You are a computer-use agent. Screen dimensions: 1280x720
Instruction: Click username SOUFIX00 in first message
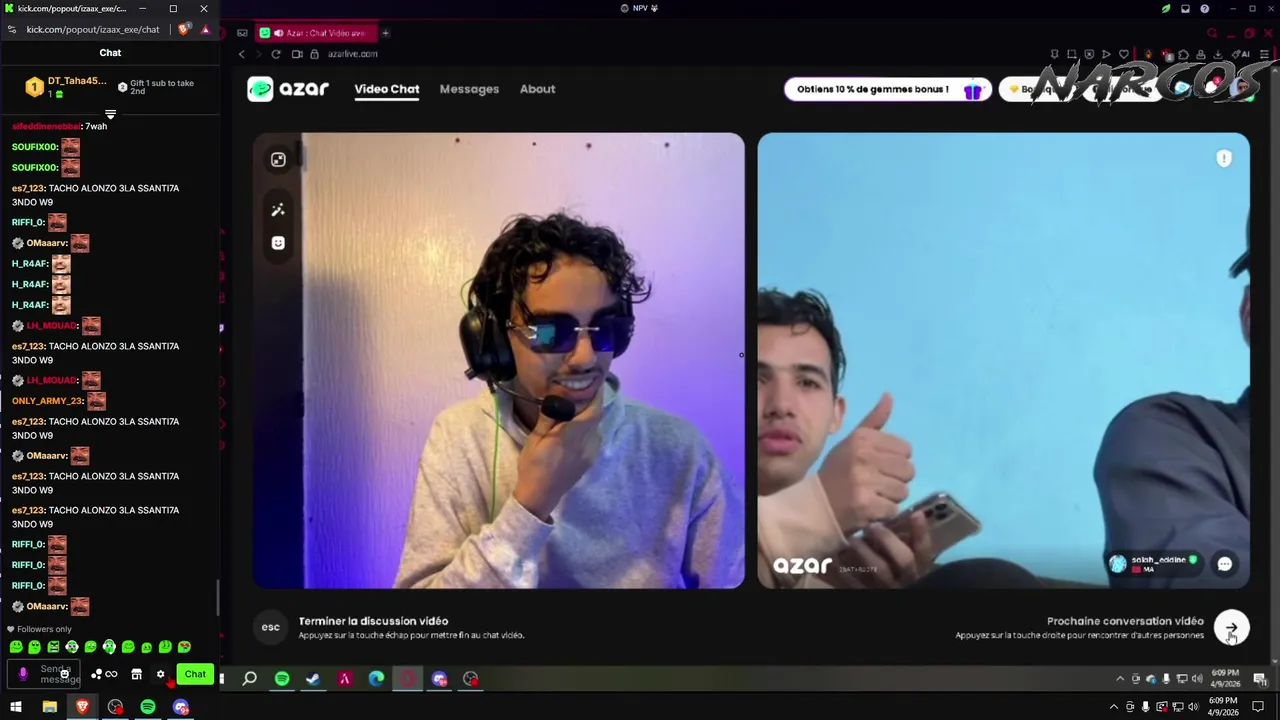tap(35, 147)
